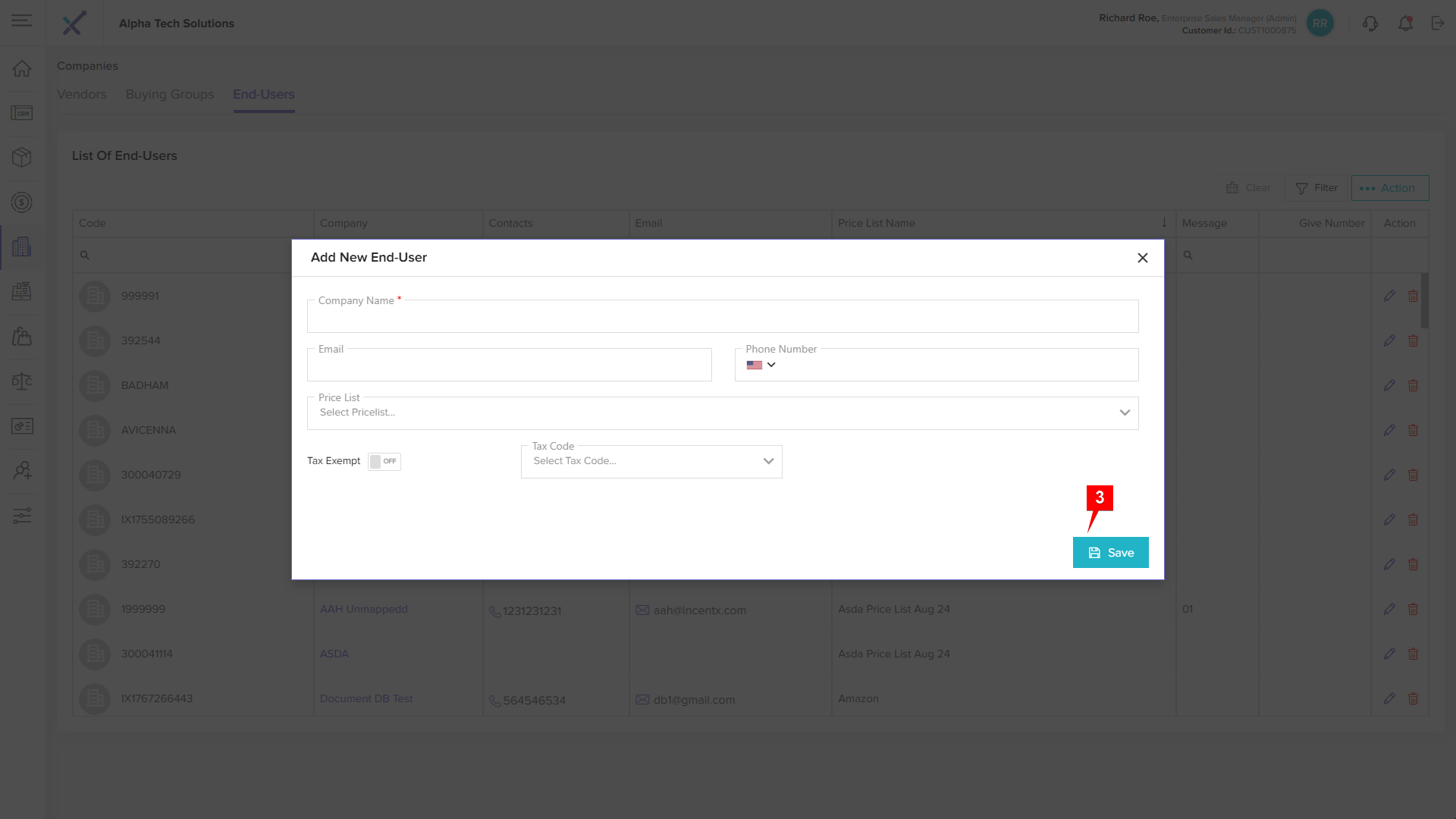The width and height of the screenshot is (1456, 819).
Task: Switch to the Vendors tab
Action: 82,94
